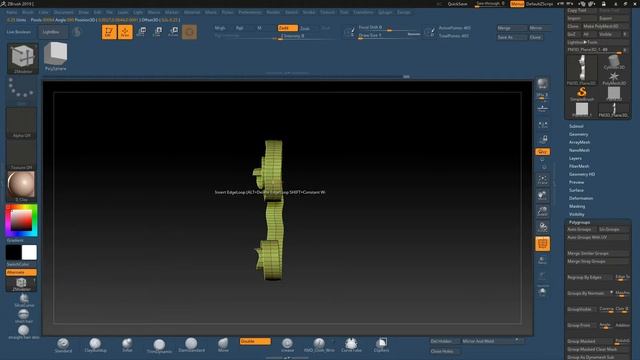The height and width of the screenshot is (360, 640).
Task: Select the ClayBuildup brush
Action: pyautogui.click(x=96, y=345)
